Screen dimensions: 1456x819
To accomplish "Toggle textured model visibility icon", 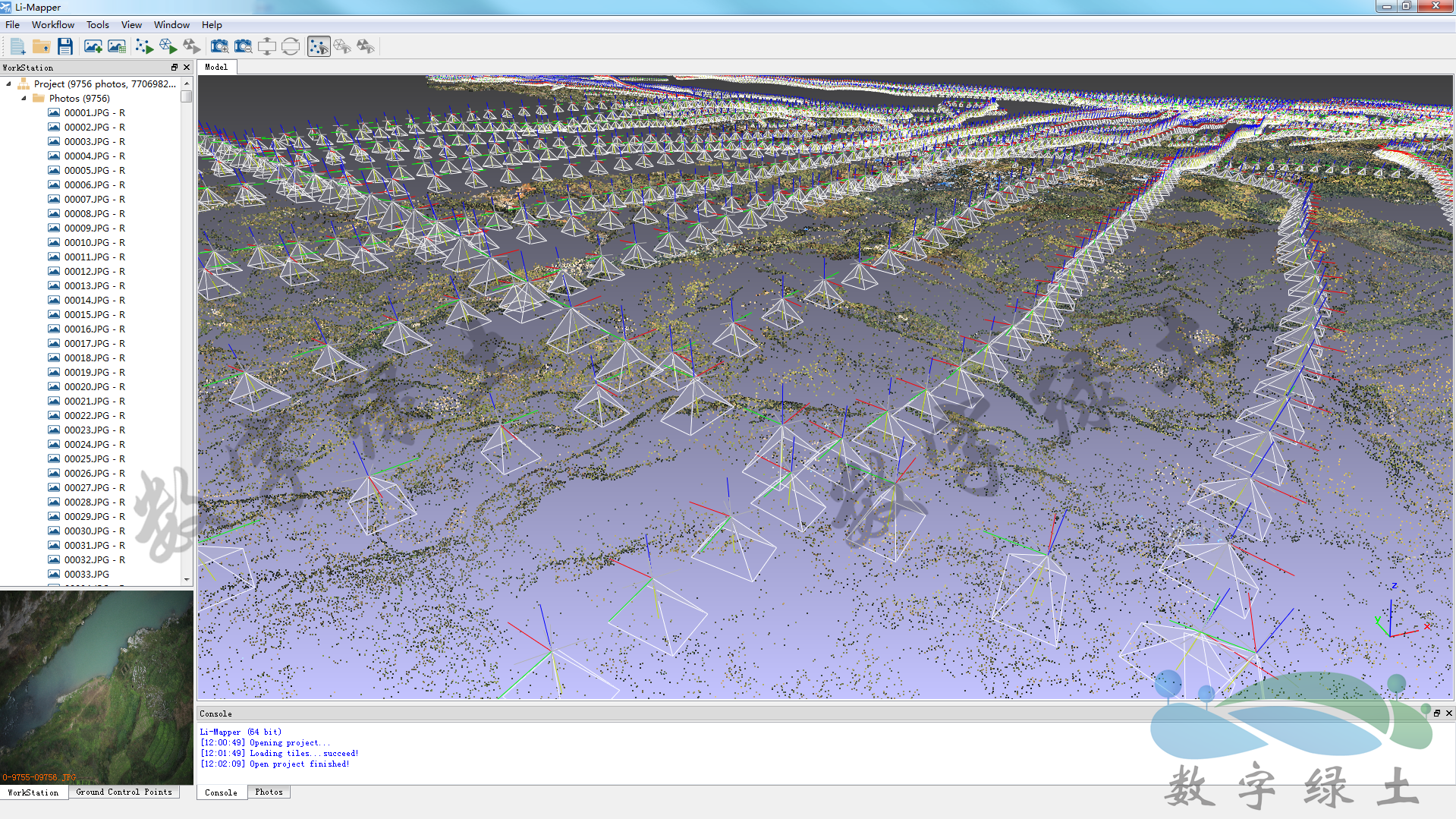I will pyautogui.click(x=366, y=46).
